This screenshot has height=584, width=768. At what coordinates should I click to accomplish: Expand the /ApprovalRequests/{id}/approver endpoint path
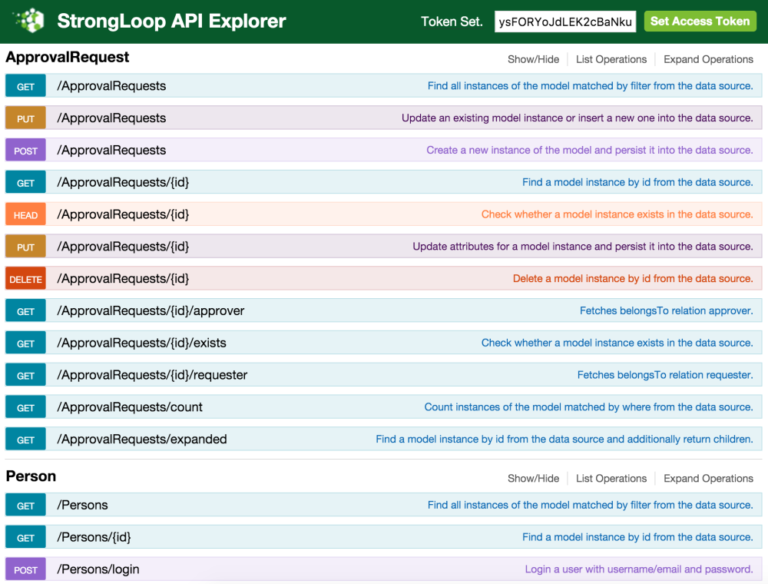(150, 311)
